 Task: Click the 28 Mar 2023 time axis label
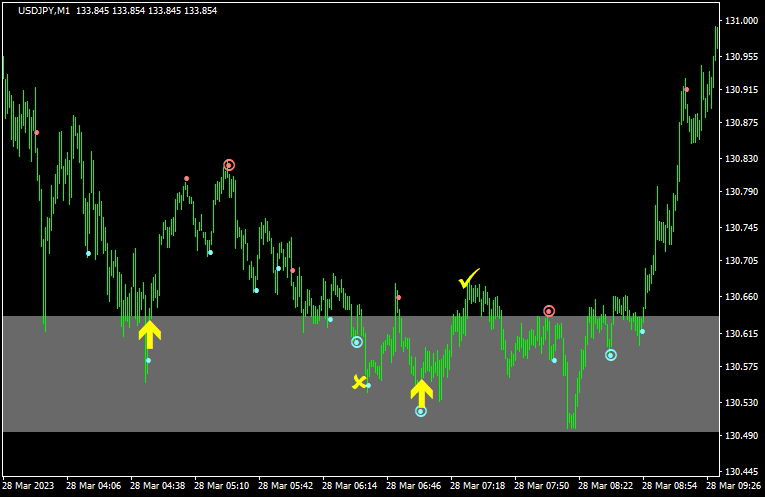(x=28, y=485)
